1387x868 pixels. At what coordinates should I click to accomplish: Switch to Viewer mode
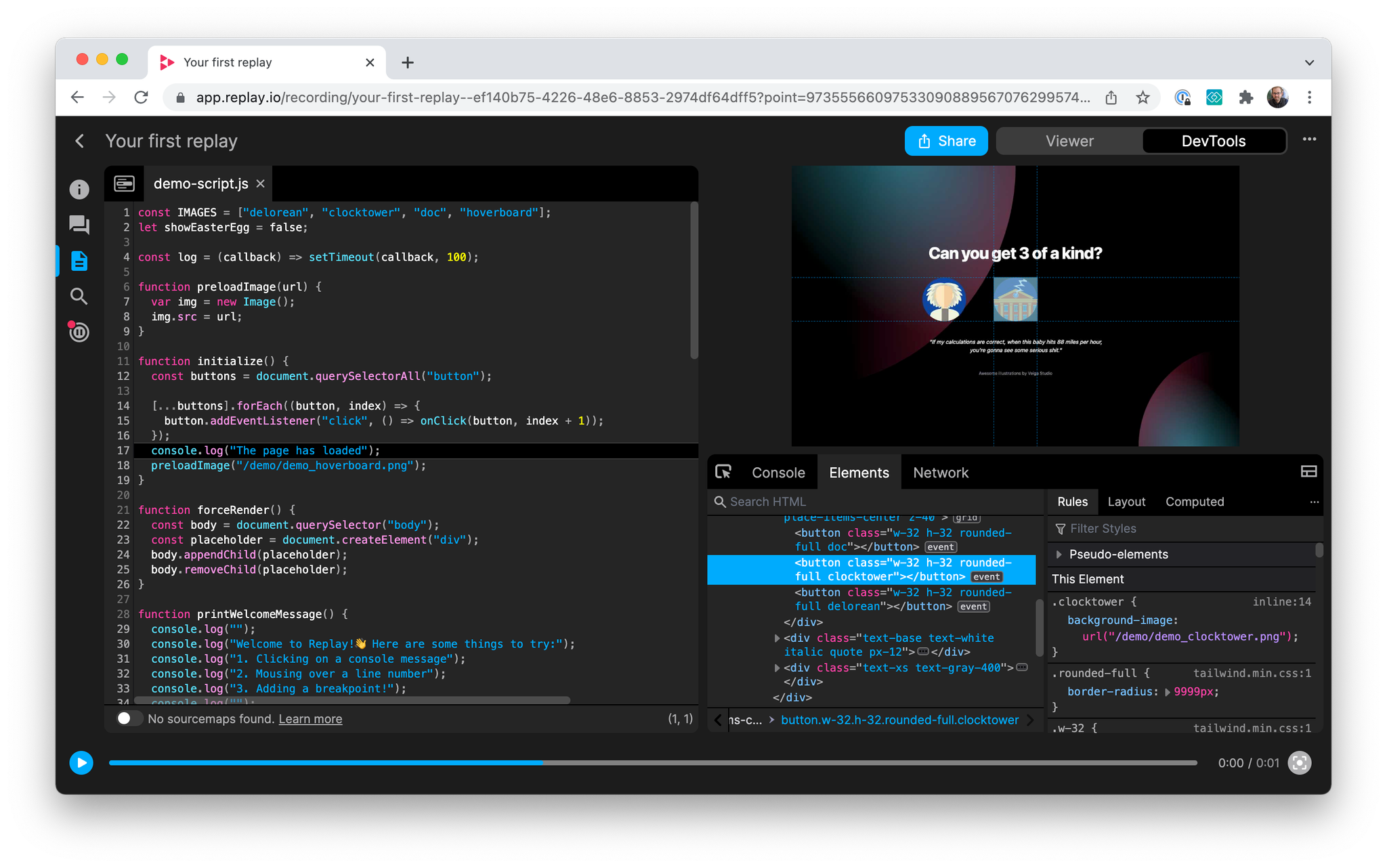(x=1069, y=141)
